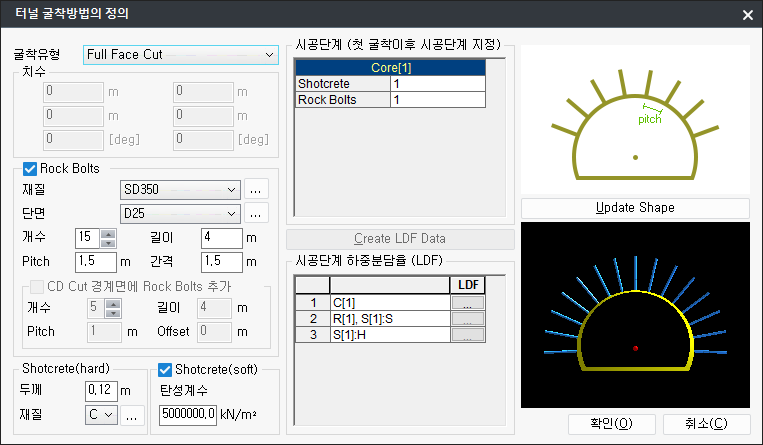The width and height of the screenshot is (763, 445).
Task: Open LDF editor for S[1]:H row
Action: pos(467,334)
